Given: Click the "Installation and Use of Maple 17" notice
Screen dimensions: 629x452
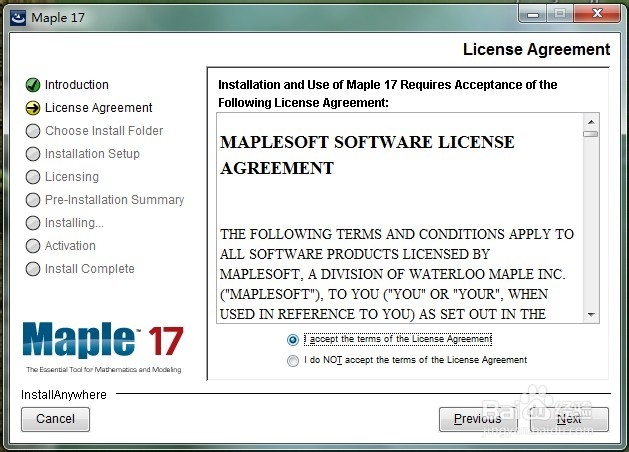Looking at the screenshot, I should pos(388,94).
